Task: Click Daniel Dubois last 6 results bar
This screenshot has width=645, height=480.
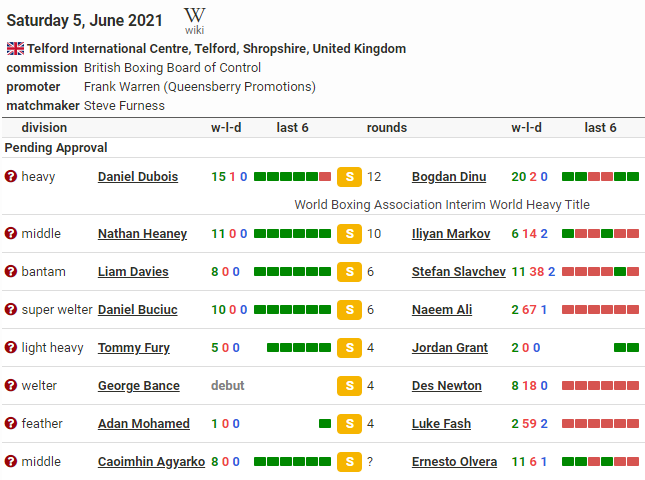Action: [x=292, y=177]
